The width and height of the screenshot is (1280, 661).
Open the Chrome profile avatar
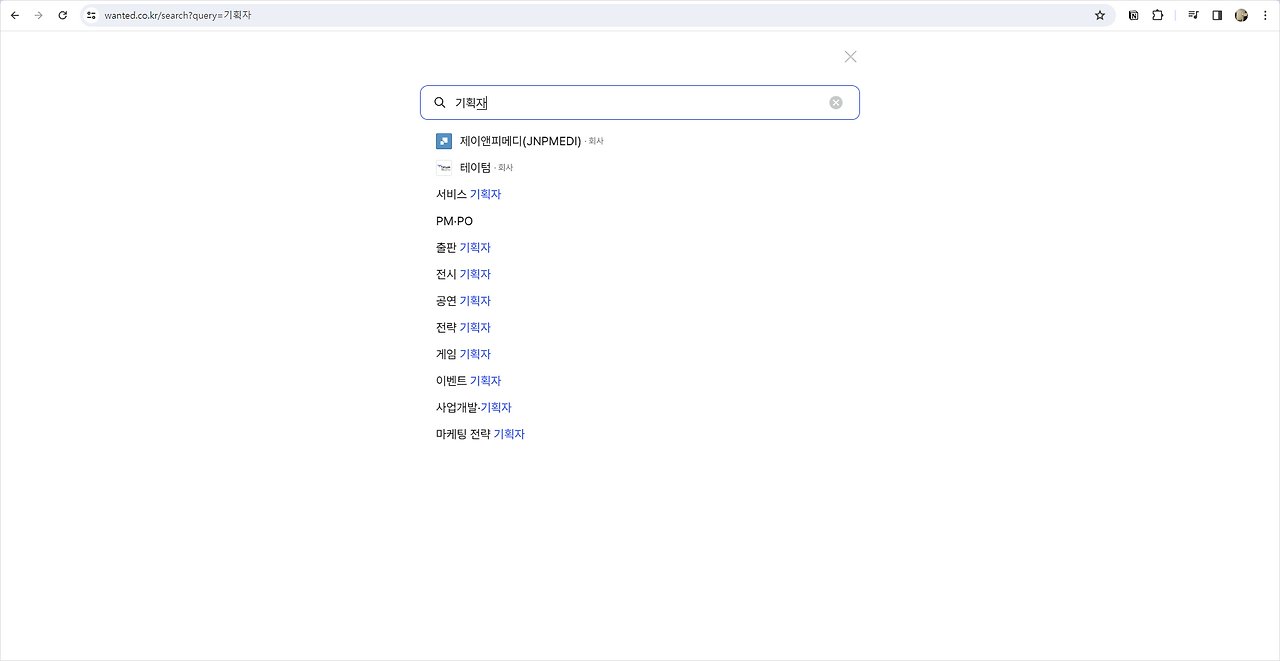point(1241,15)
